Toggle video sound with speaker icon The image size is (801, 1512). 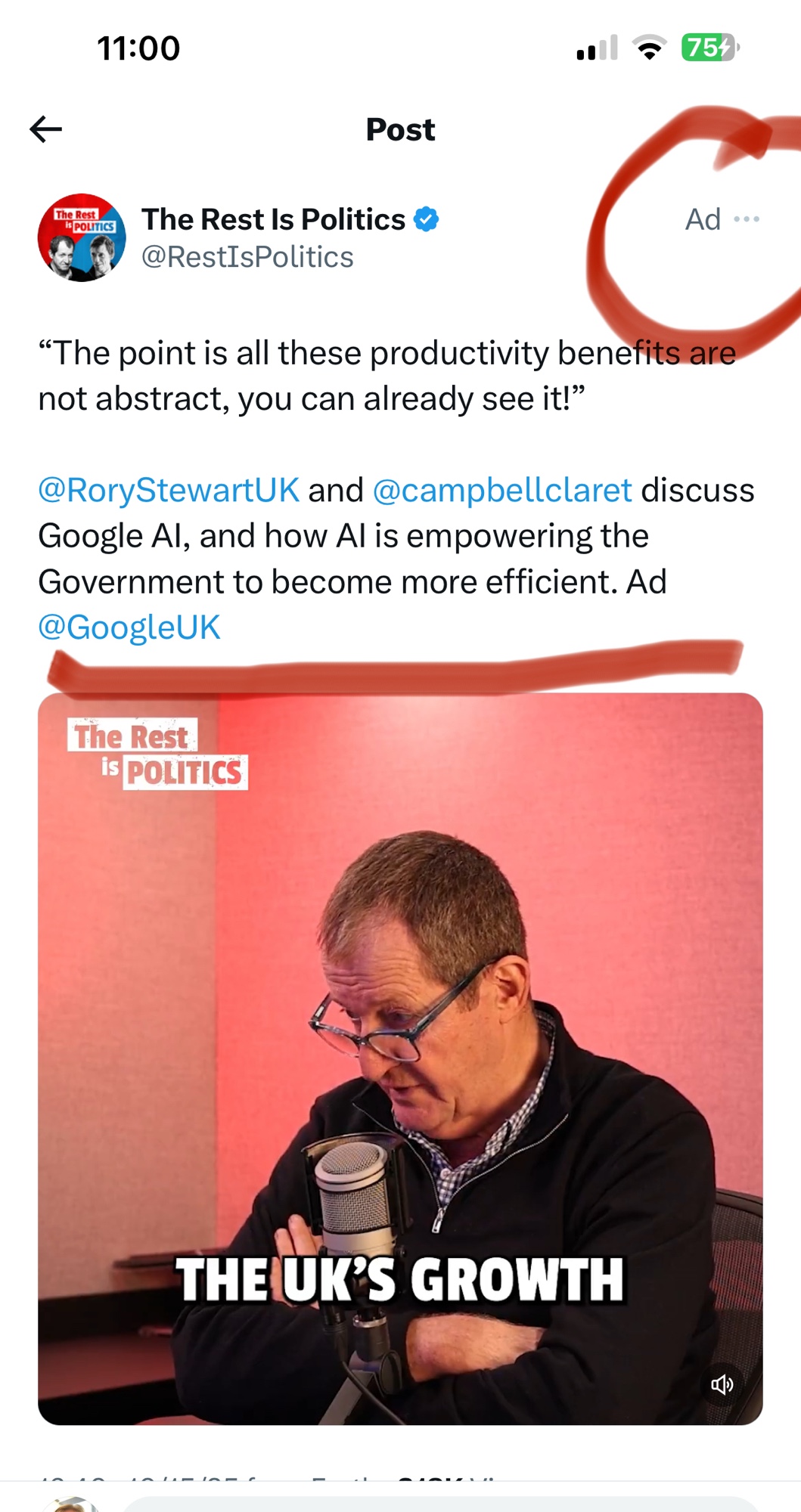[722, 1384]
